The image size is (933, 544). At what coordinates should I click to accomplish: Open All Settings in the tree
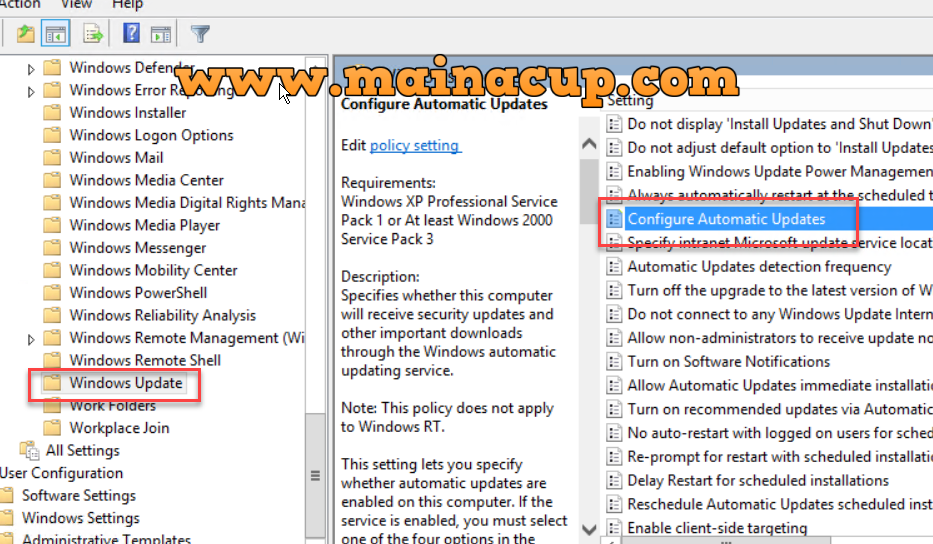pyautogui.click(x=83, y=451)
